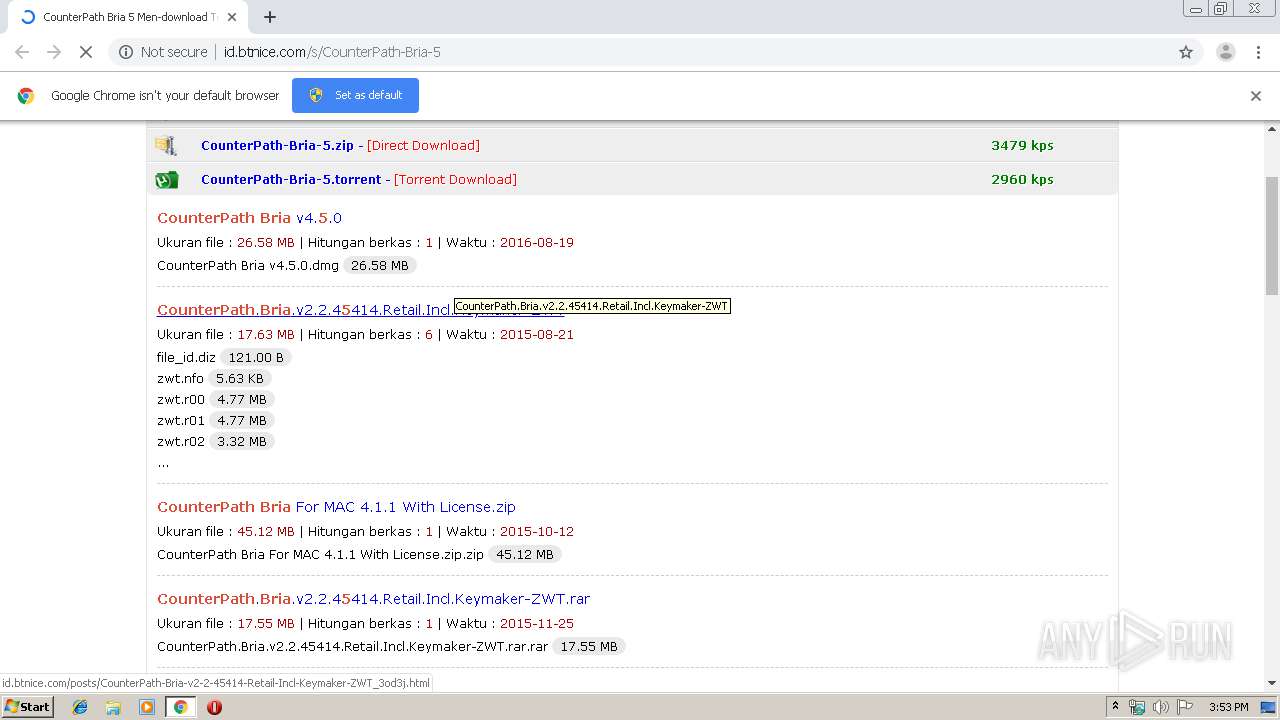1280x720 pixels.
Task: Open CounterPath-Bria-5.torrent link
Action: 291,180
